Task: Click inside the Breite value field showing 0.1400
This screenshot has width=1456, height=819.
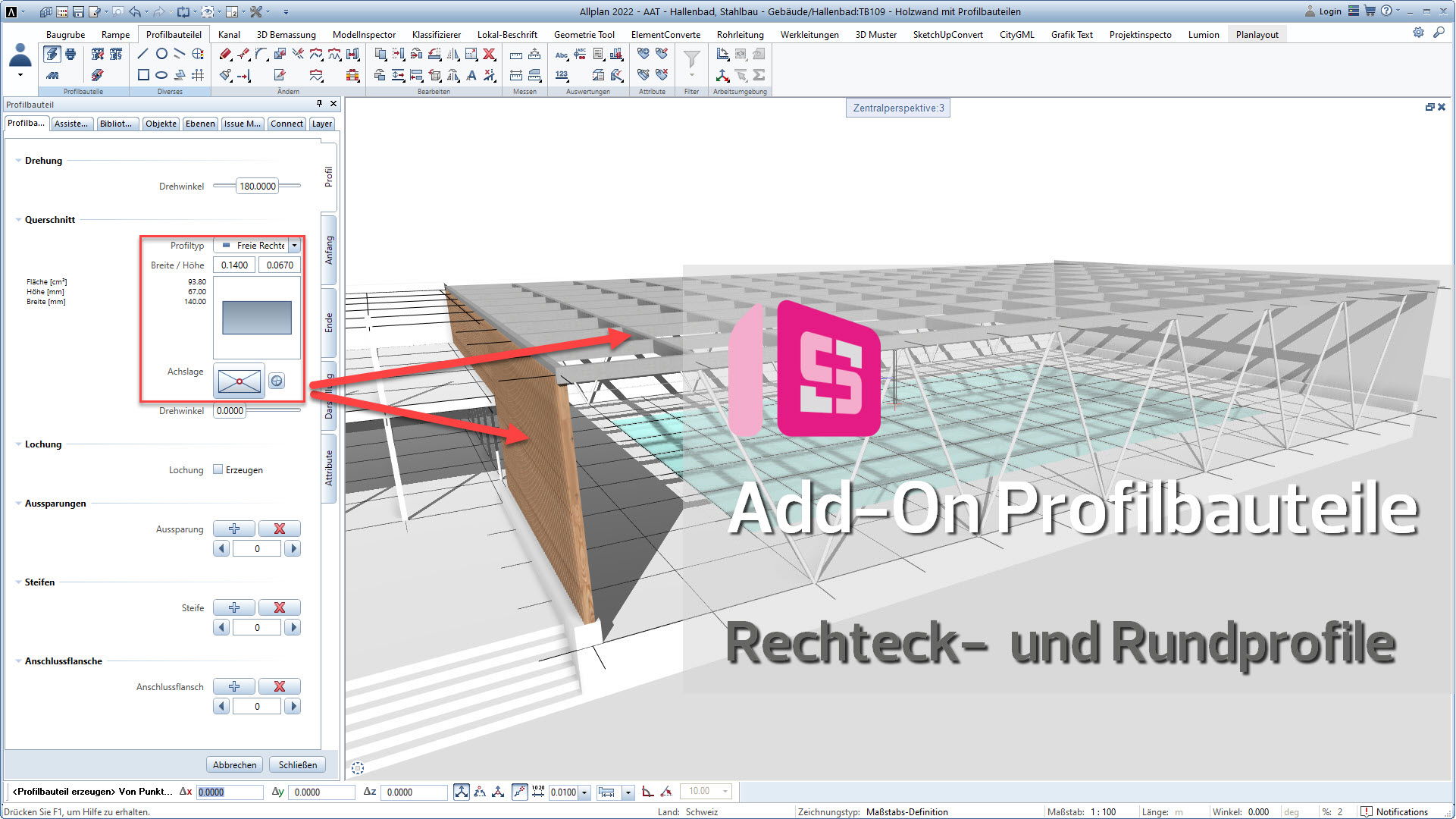Action: pyautogui.click(x=233, y=265)
